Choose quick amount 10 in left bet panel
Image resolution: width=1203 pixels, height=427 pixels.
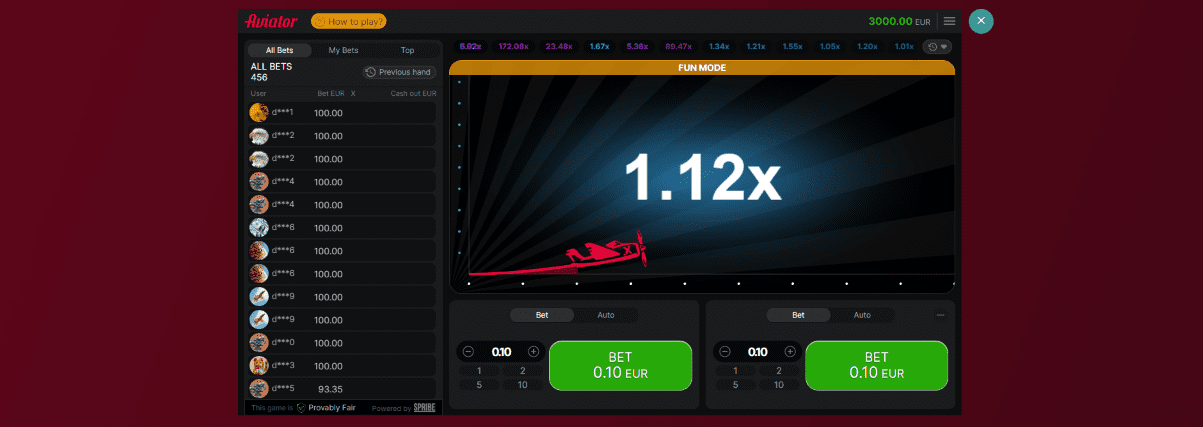pos(522,384)
